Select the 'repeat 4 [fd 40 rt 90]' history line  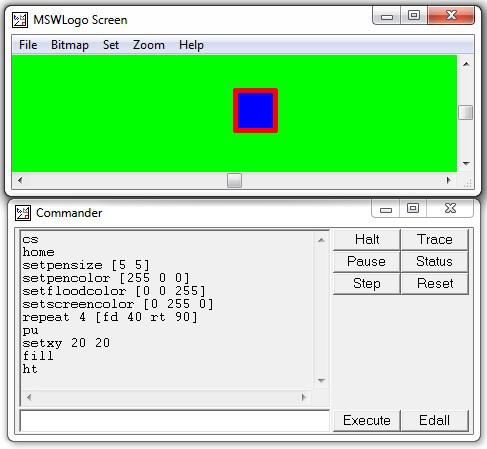(110, 317)
